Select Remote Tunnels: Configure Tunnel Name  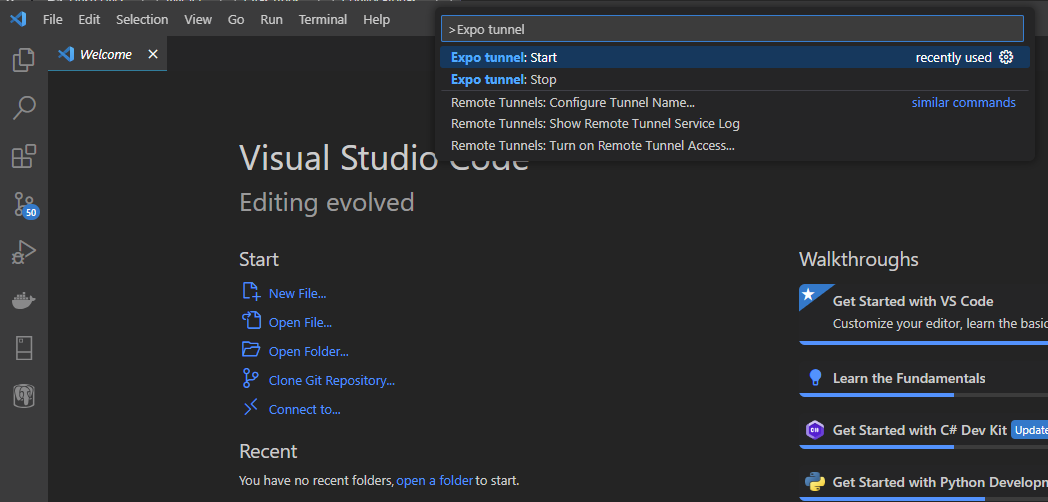tap(735, 103)
